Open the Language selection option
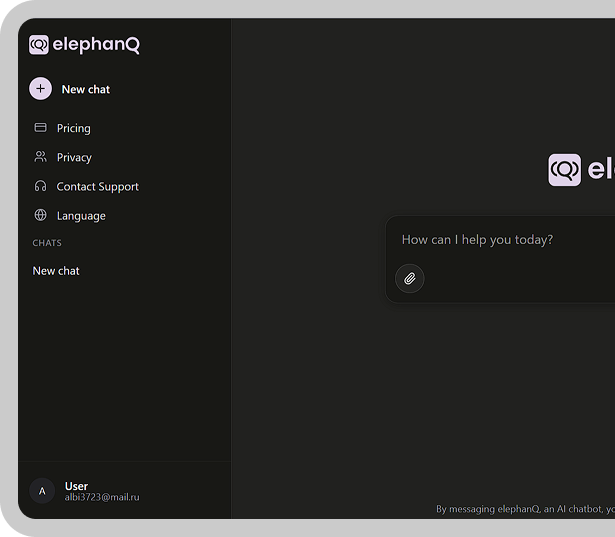The height and width of the screenshot is (537, 615). (x=81, y=215)
